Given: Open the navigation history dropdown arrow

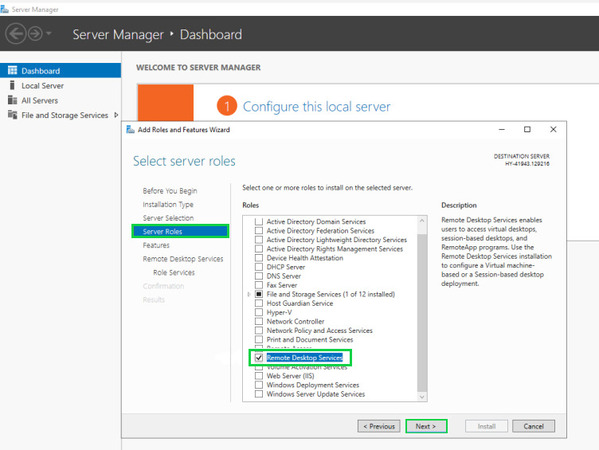Looking at the screenshot, I should [49, 34].
